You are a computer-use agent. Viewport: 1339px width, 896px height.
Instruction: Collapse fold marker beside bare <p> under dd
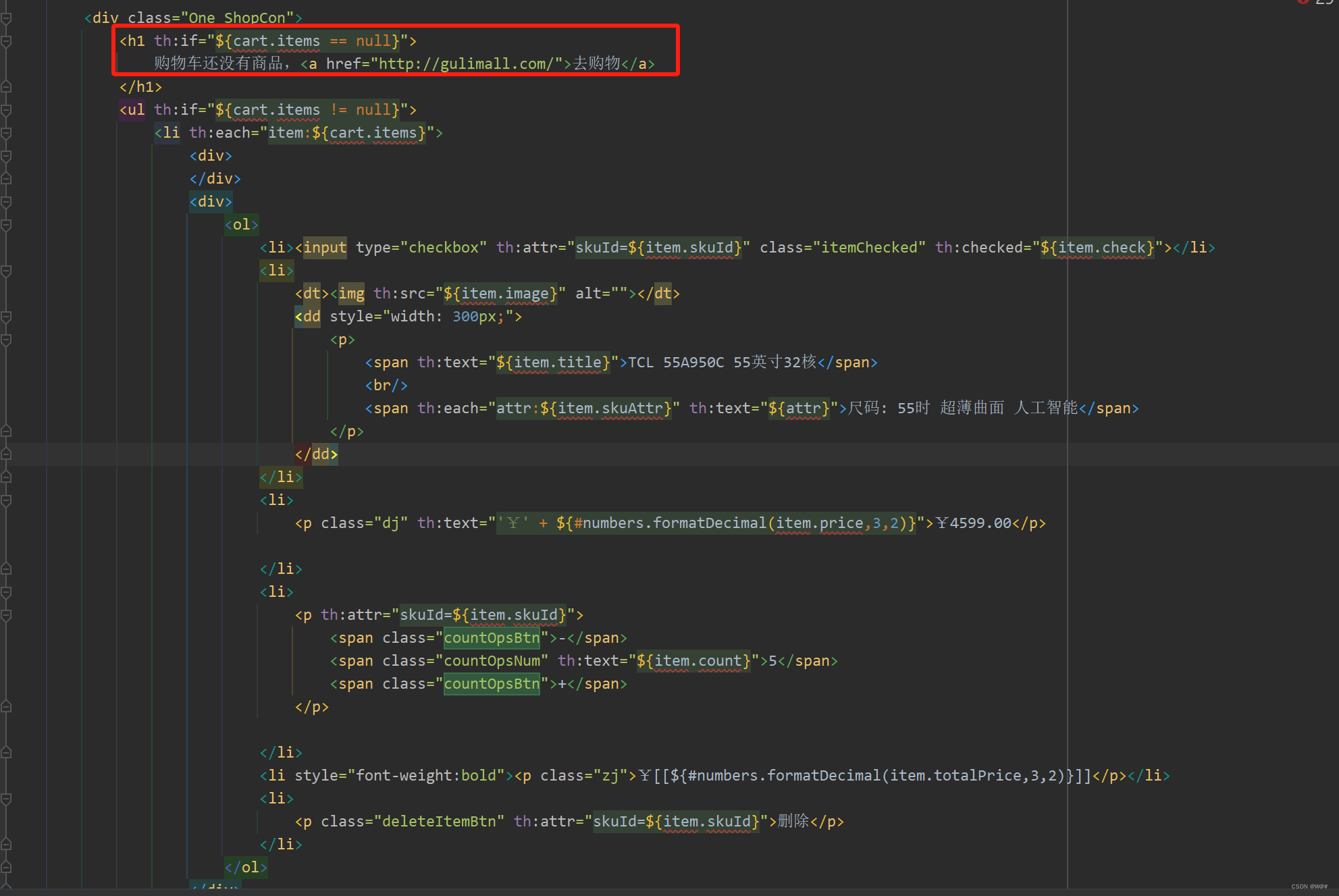click(6, 340)
